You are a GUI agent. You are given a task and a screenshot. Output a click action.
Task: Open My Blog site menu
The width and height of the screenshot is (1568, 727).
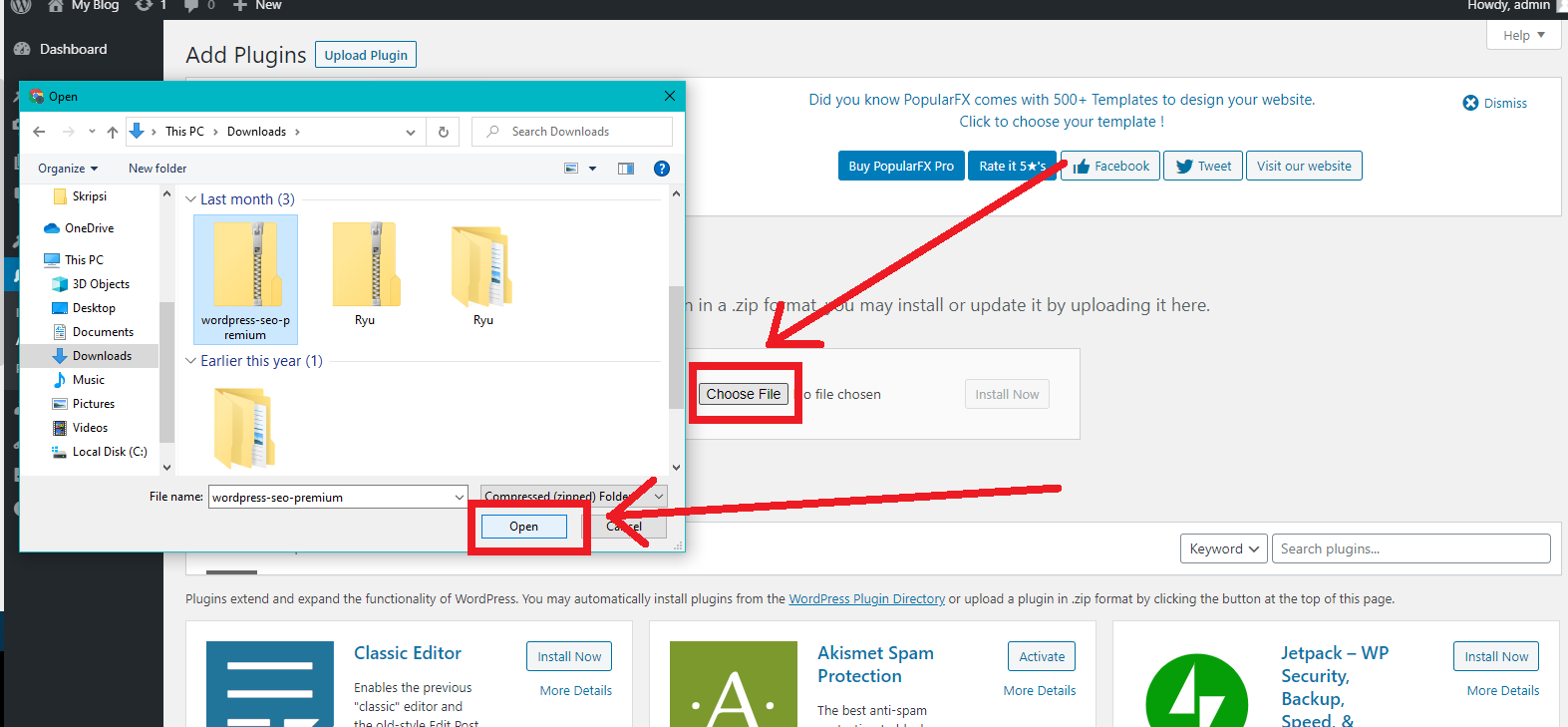tap(84, 5)
